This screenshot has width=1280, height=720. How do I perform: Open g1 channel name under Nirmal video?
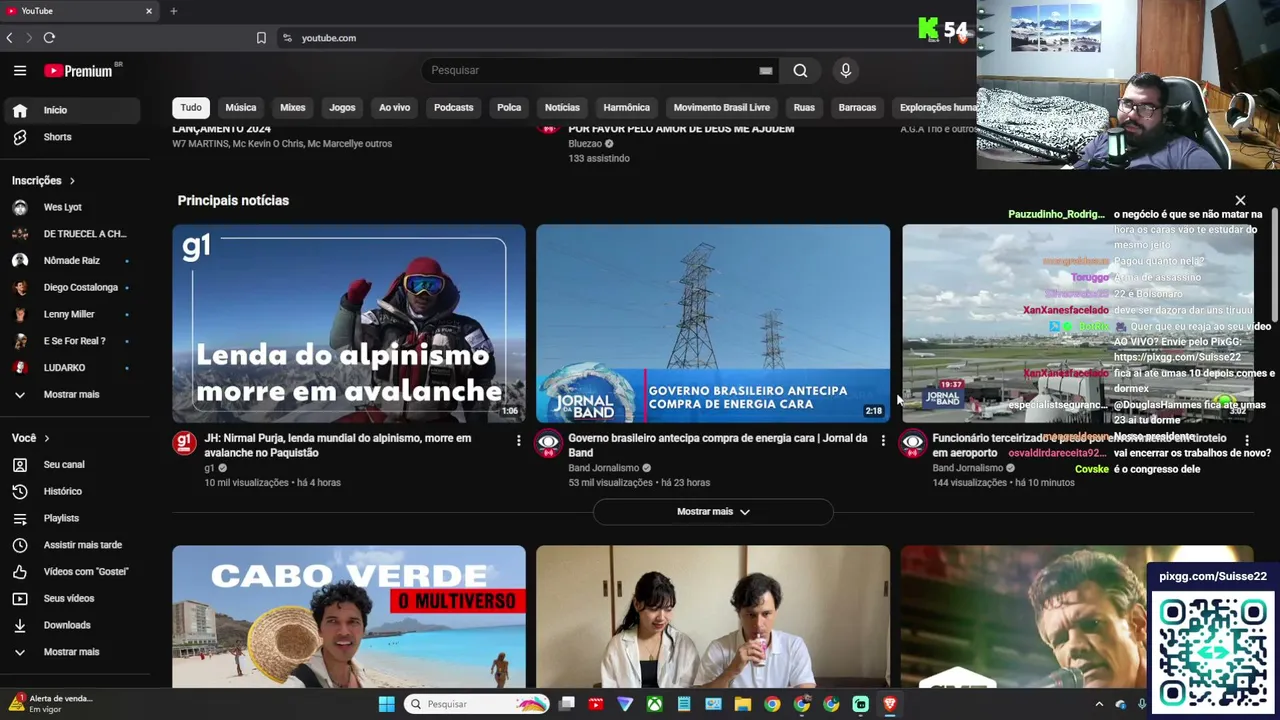pos(209,468)
